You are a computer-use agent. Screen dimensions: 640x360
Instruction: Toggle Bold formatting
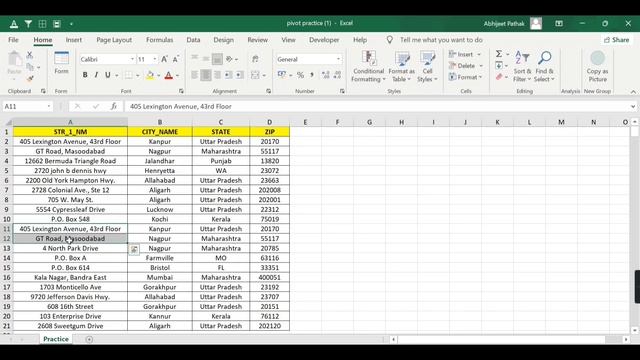[85, 75]
